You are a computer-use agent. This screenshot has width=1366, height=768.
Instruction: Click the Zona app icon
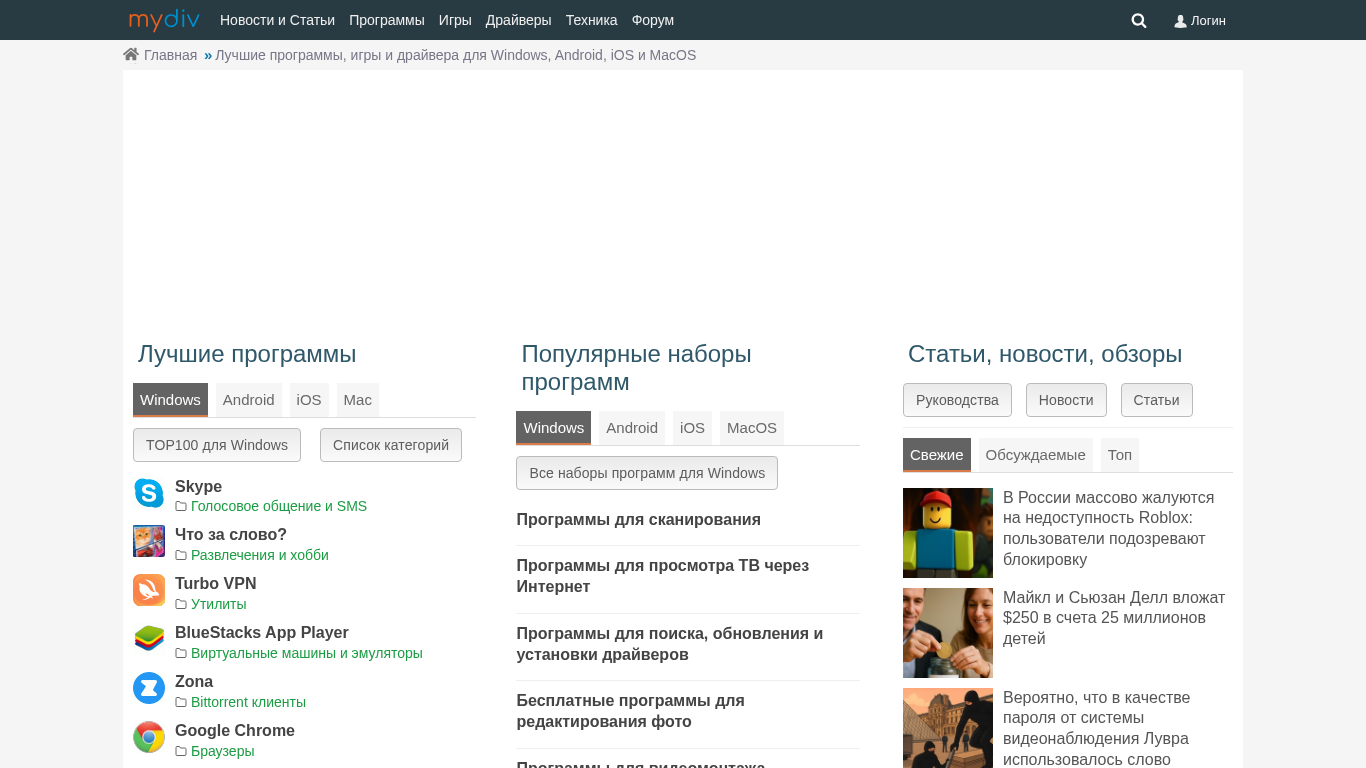[149, 688]
